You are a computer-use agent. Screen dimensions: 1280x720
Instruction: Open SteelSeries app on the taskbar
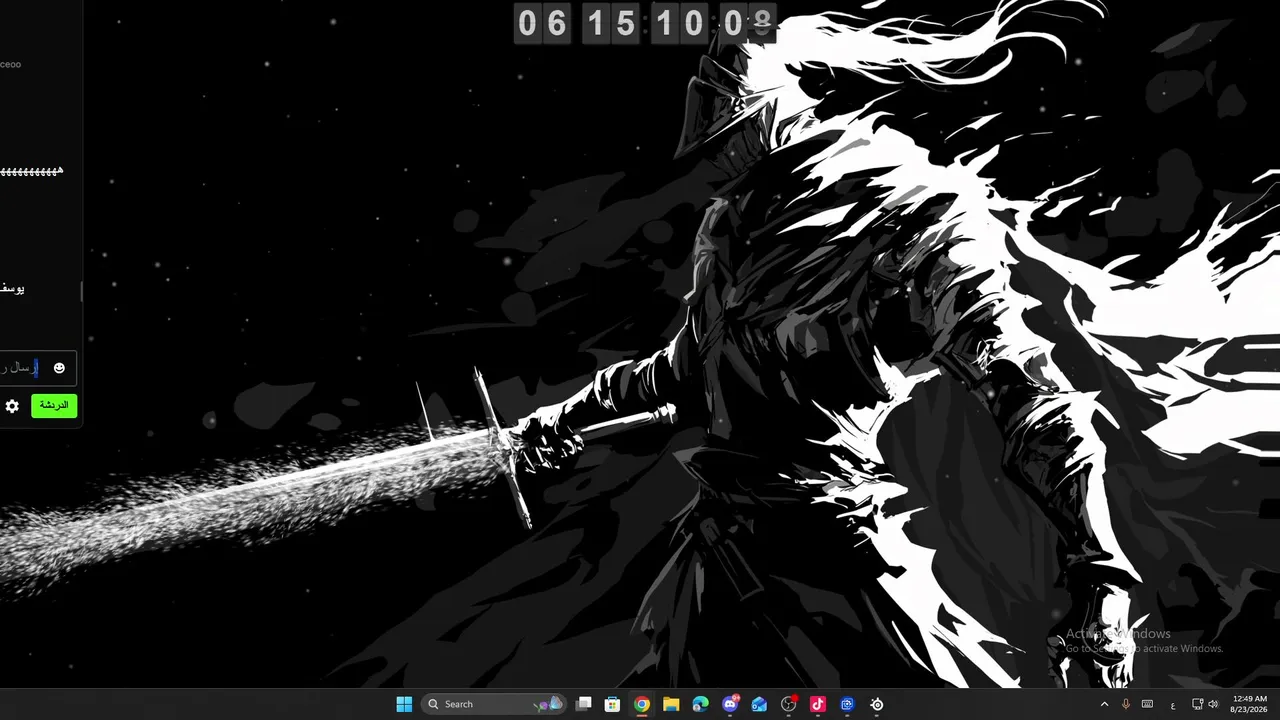[877, 704]
